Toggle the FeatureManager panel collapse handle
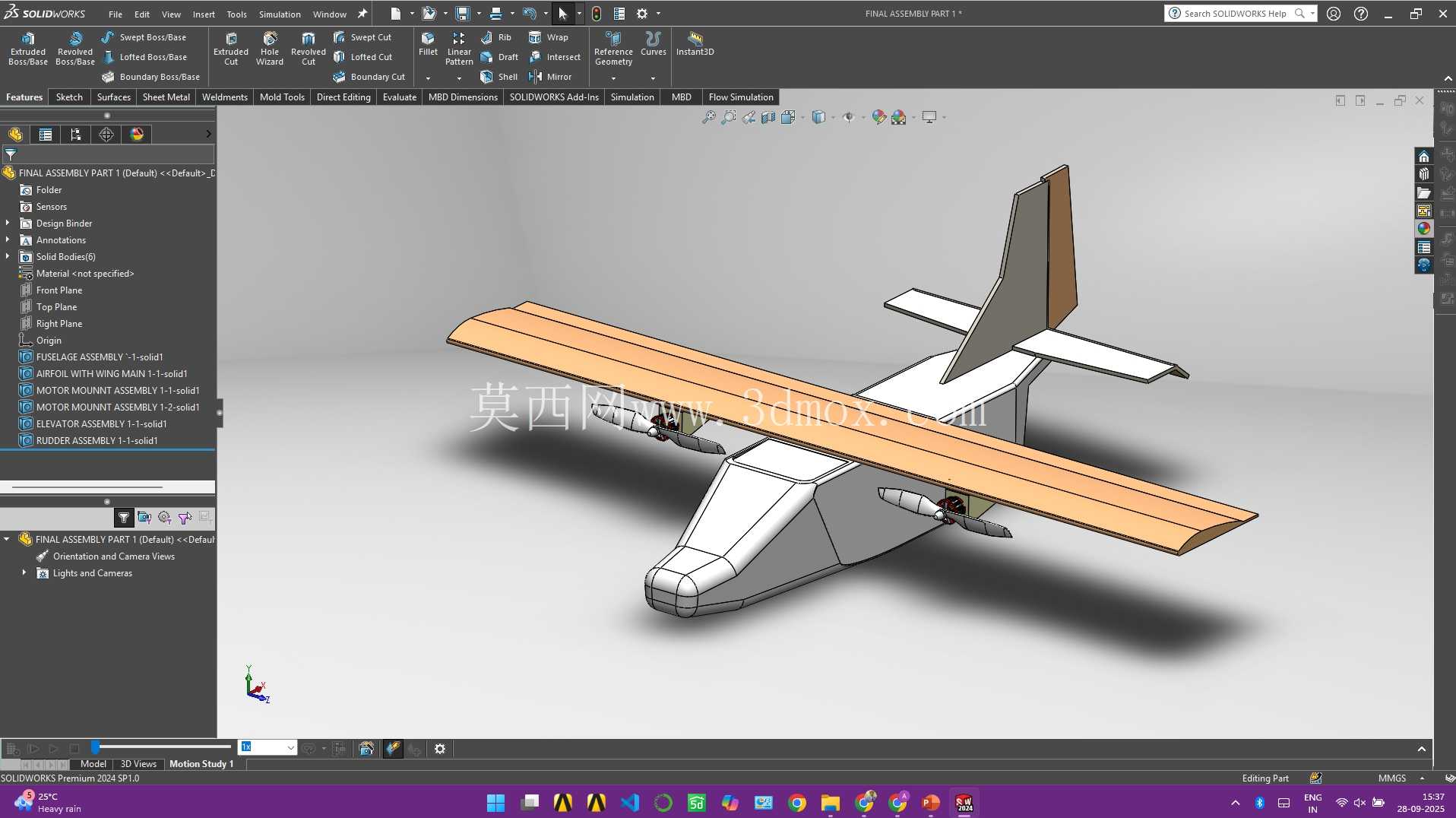 tap(220, 413)
